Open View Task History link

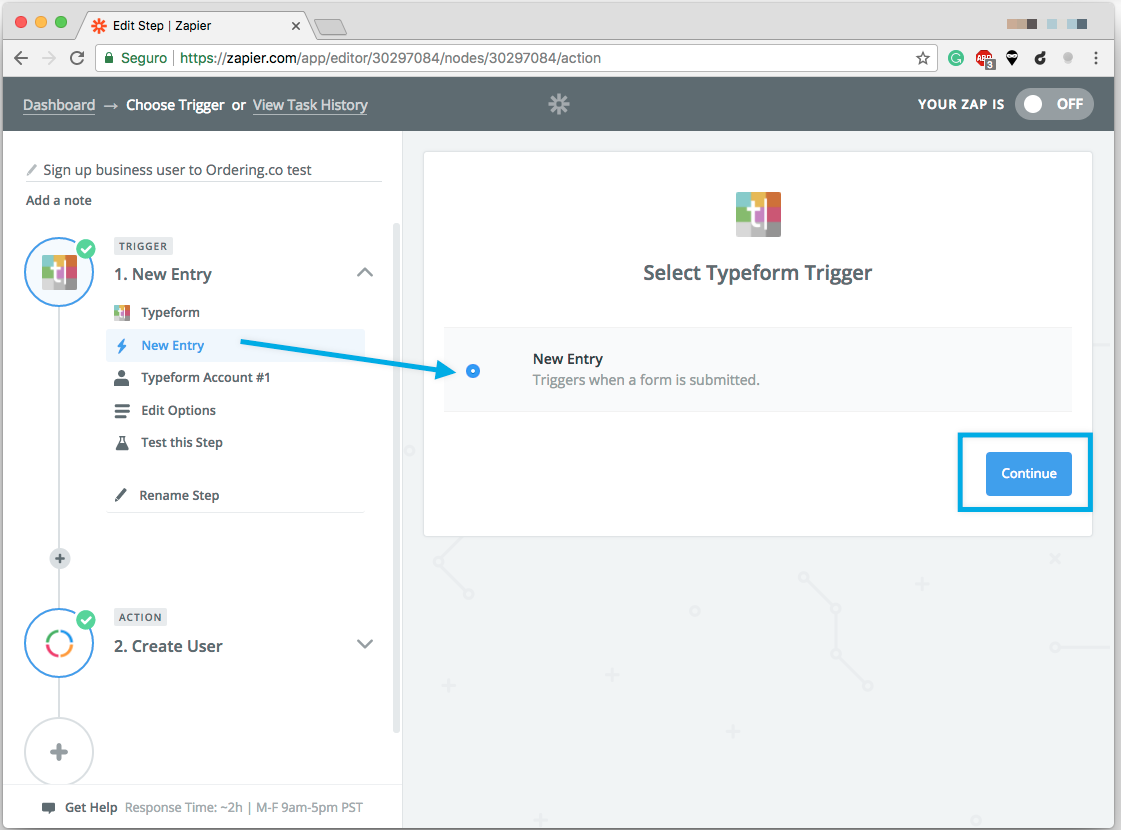point(310,105)
